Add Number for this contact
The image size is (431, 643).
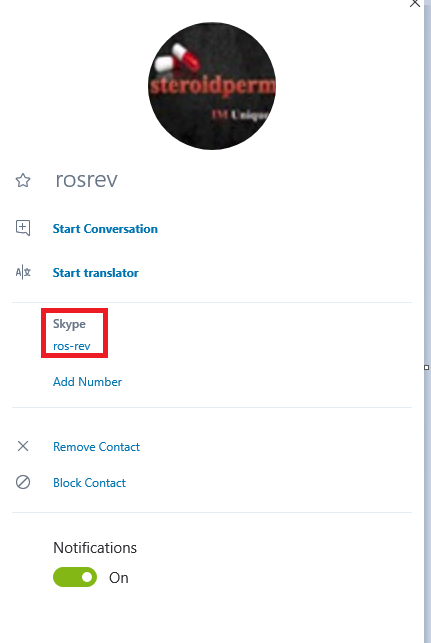point(87,382)
